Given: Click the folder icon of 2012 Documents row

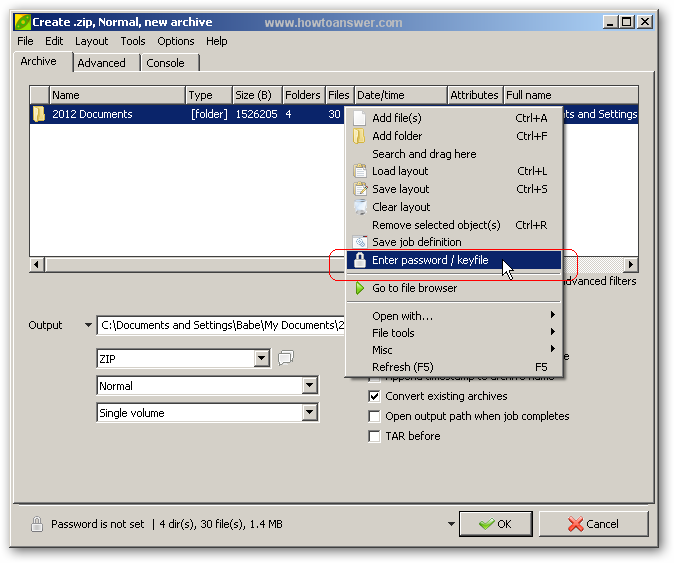Looking at the screenshot, I should point(39,114).
